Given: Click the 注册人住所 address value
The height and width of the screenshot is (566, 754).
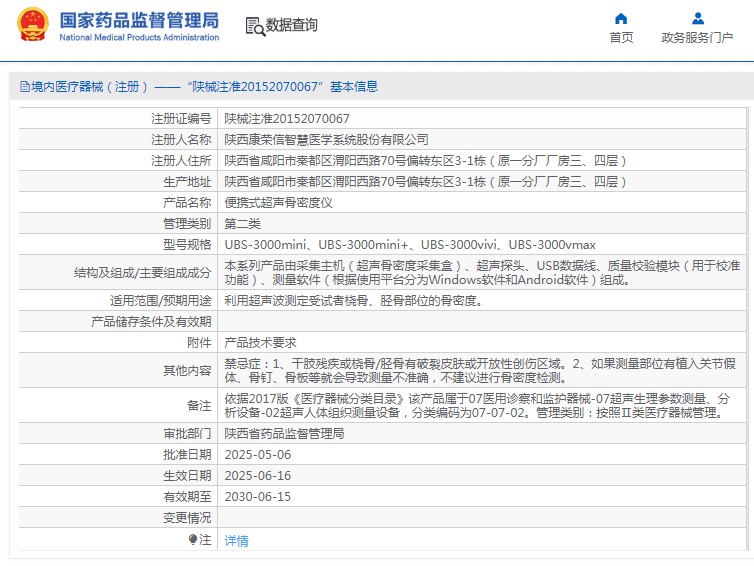Looking at the screenshot, I should (426, 161).
